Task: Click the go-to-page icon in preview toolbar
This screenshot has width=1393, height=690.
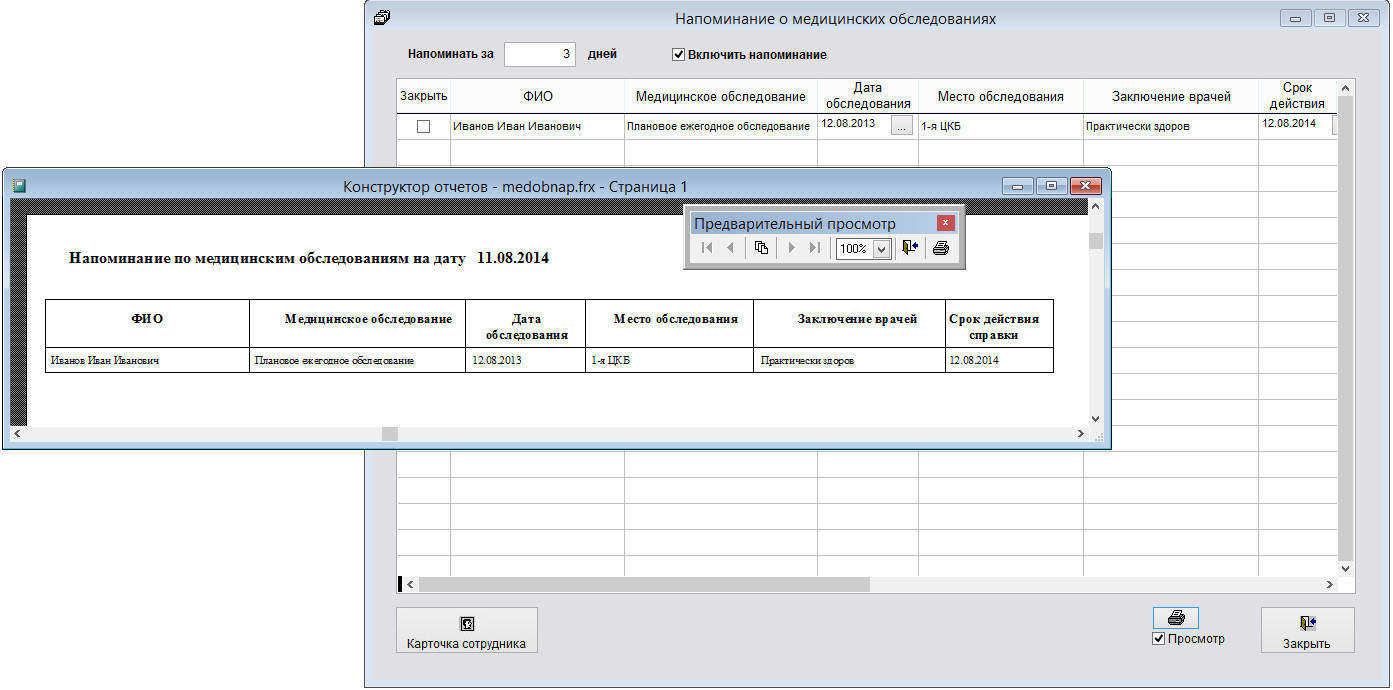Action: point(761,249)
